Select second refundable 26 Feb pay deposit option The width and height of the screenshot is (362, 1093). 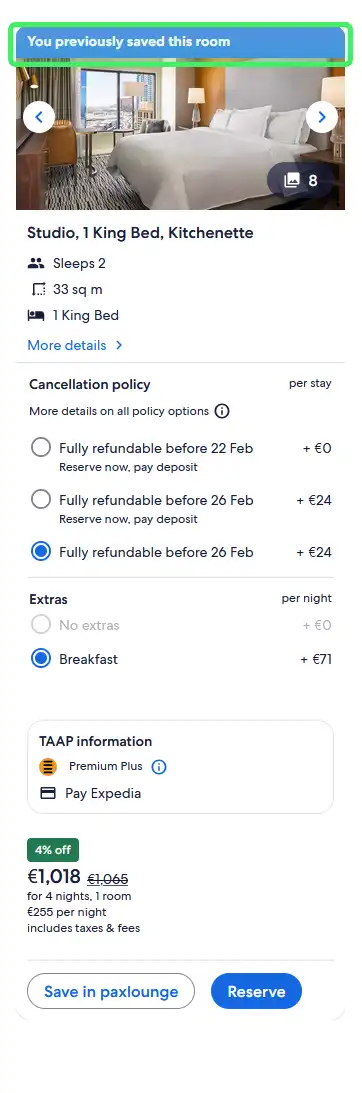41,500
